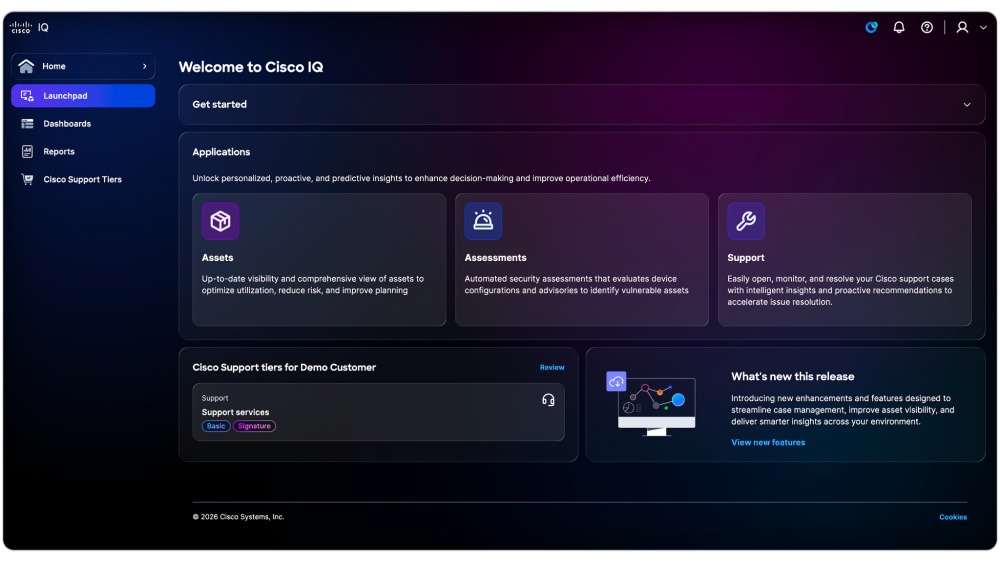Click the Support card description text
This screenshot has width=1000, height=562.
click(x=841, y=290)
